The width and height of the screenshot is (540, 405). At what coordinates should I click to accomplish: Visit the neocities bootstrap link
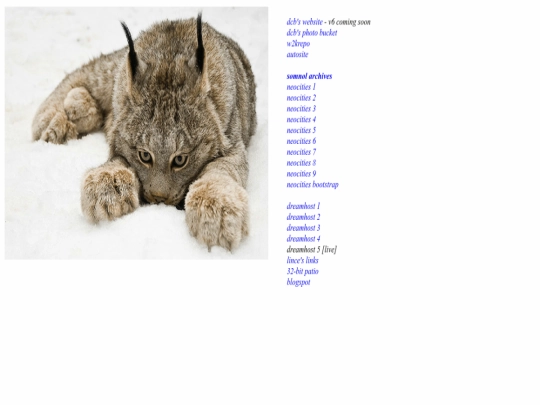pos(312,185)
